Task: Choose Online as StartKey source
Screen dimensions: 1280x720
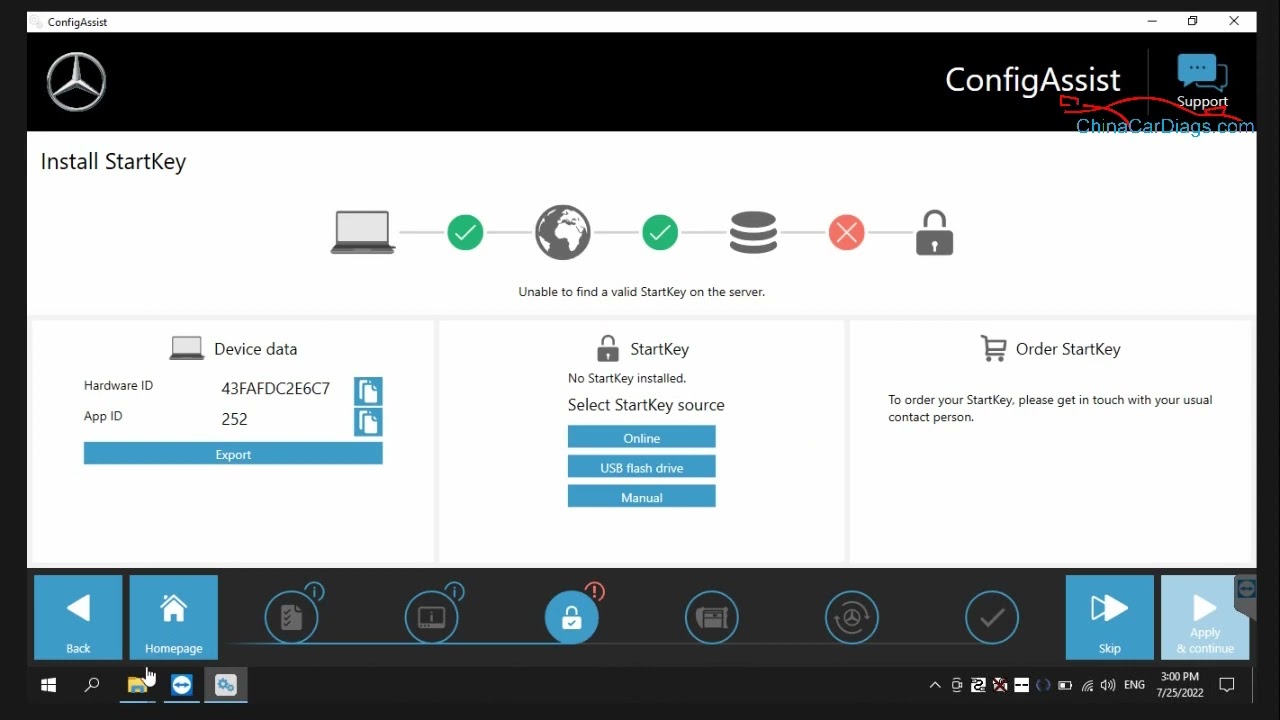Action: [x=642, y=438]
